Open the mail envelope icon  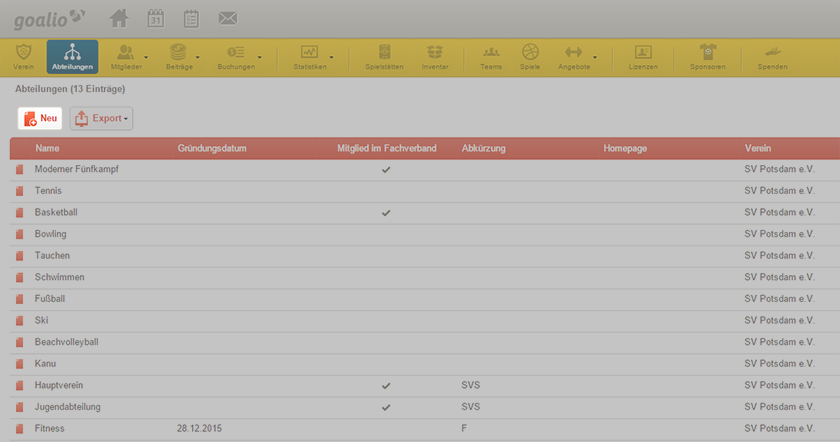click(228, 19)
